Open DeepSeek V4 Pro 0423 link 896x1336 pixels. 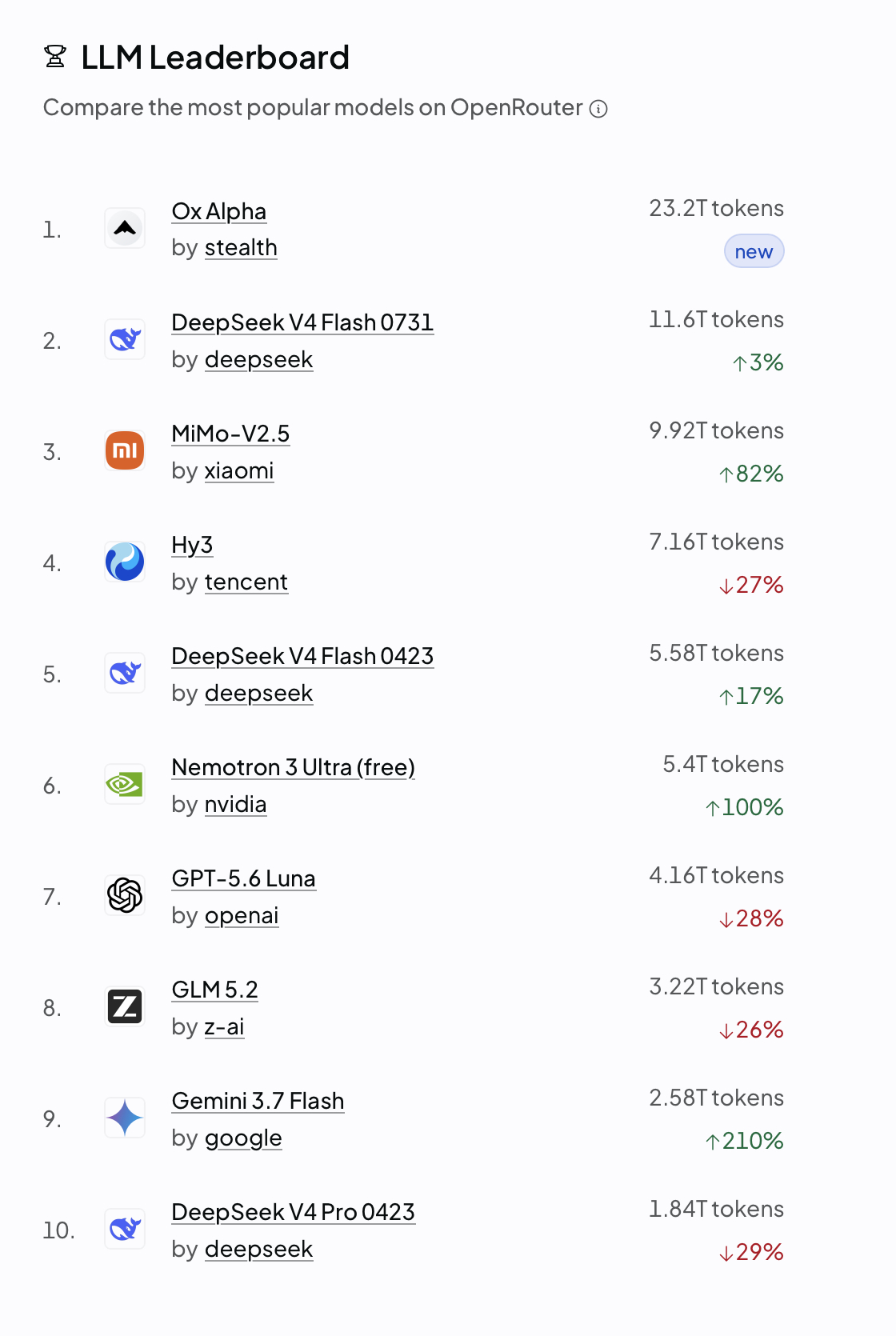(x=294, y=1212)
